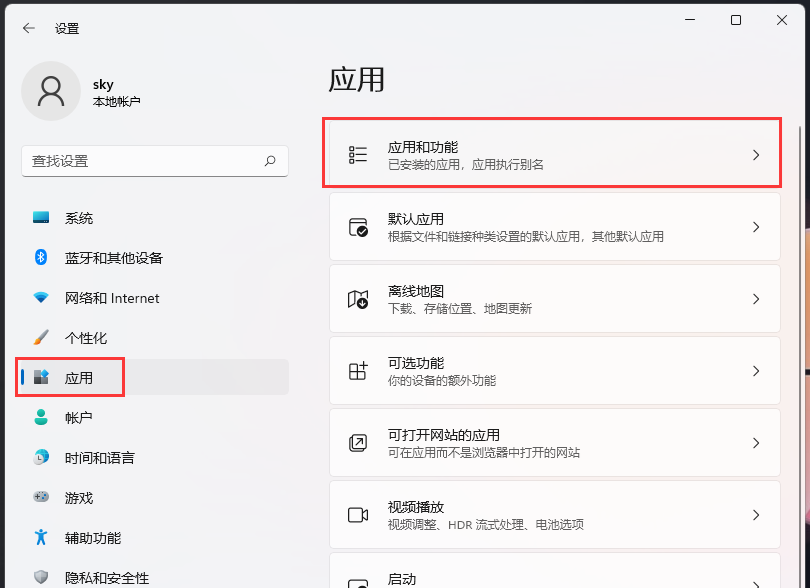Open 帐户 settings category
This screenshot has width=810, height=588.
point(78,418)
